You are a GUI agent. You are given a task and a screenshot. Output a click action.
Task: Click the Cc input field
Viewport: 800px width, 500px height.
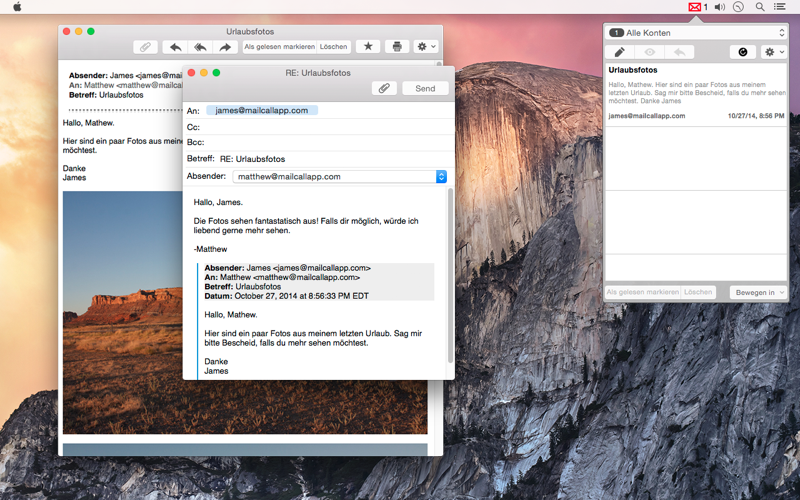(x=327, y=127)
